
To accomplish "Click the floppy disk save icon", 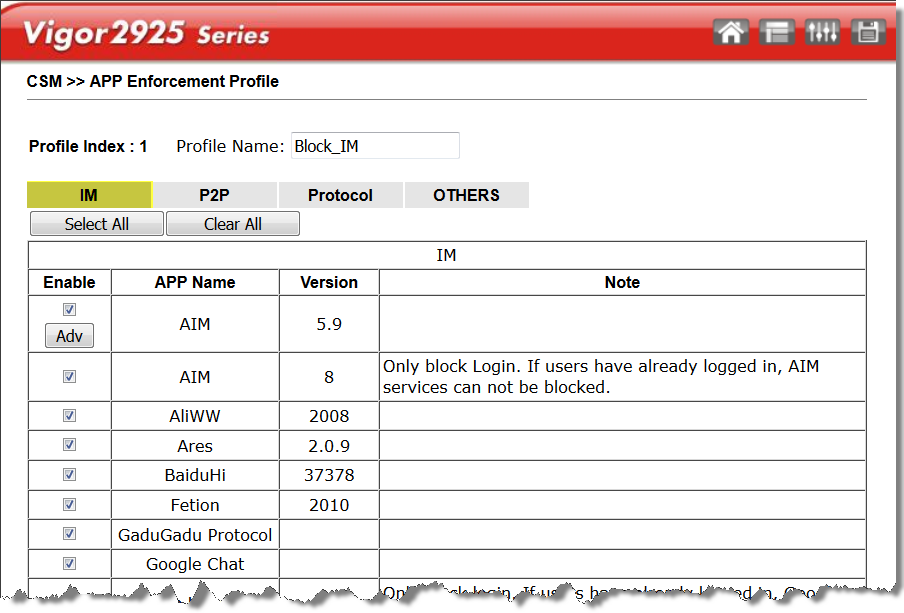I will (868, 32).
